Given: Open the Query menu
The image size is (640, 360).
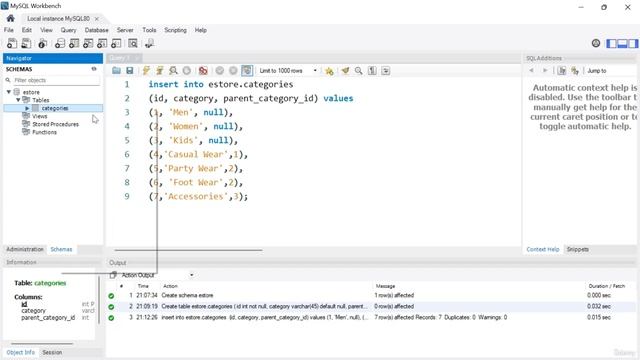Looking at the screenshot, I should [68, 30].
